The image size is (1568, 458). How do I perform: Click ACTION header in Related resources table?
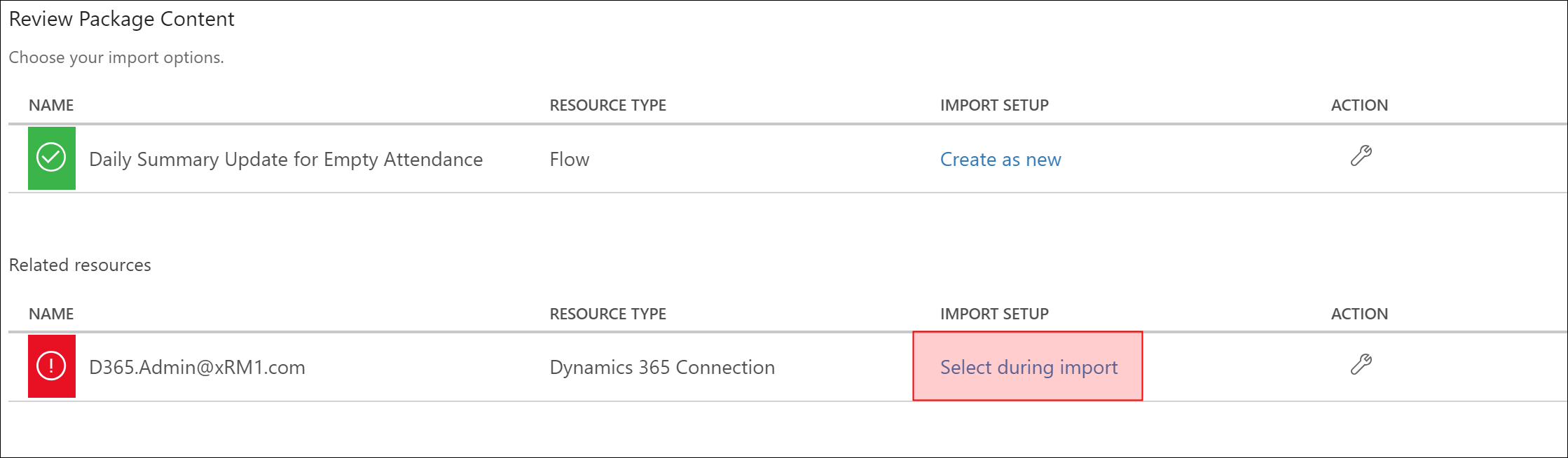[1359, 314]
